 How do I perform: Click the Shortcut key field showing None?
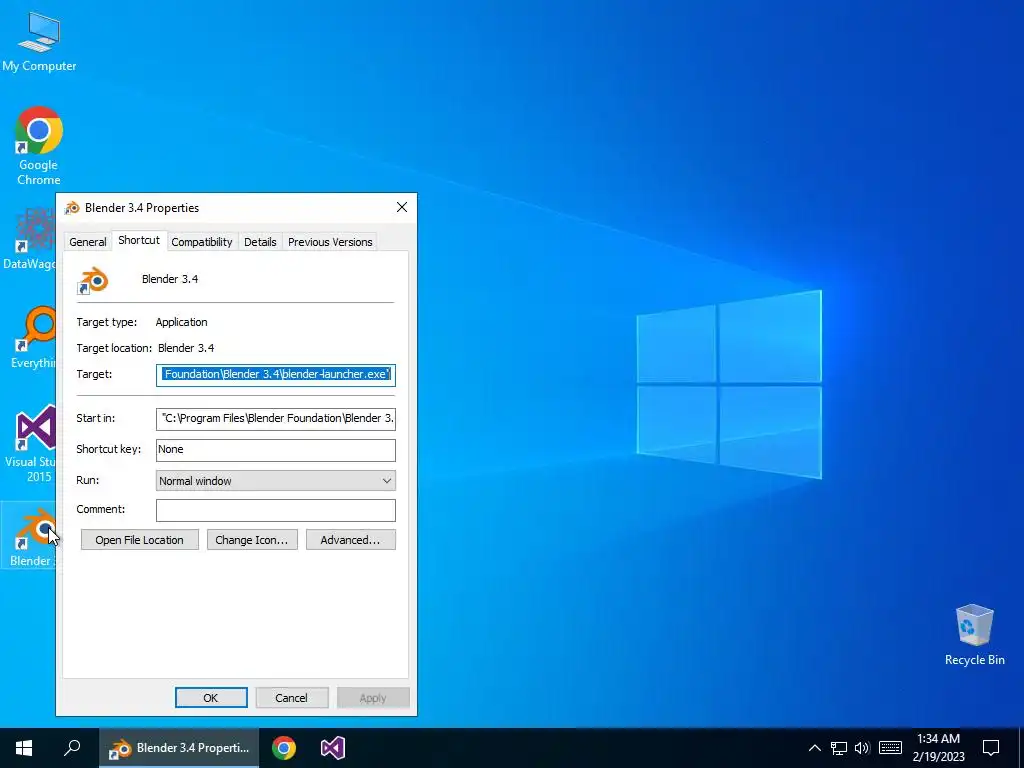coord(276,450)
